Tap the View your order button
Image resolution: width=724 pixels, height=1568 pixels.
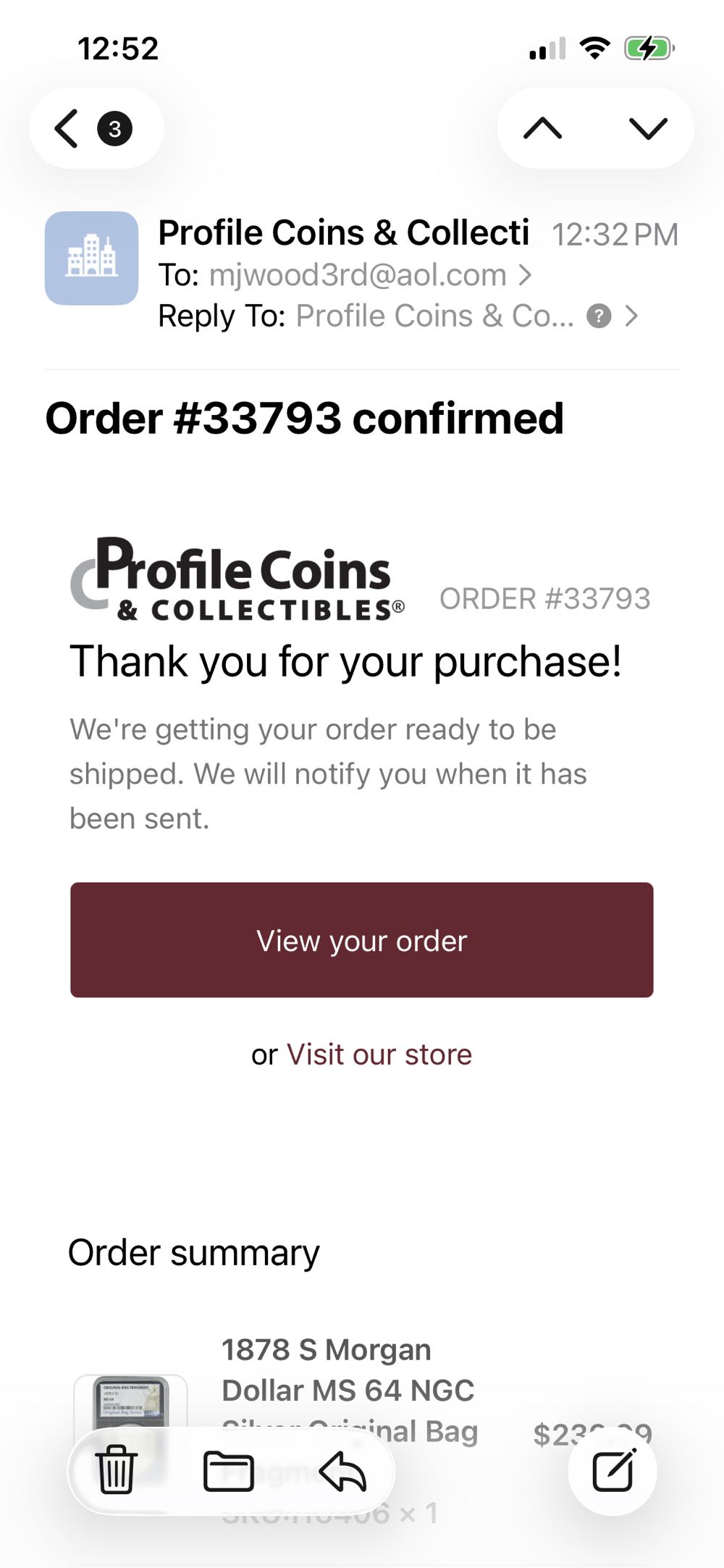coord(362,940)
